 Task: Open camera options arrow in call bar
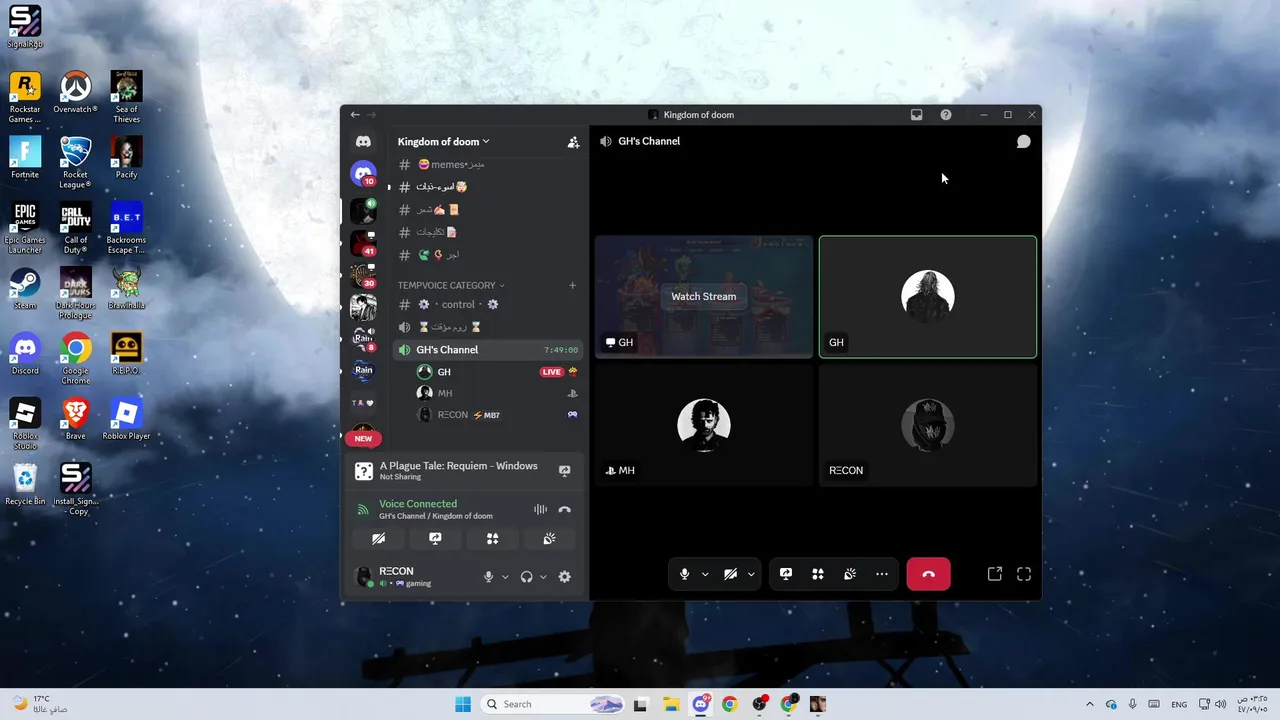751,574
